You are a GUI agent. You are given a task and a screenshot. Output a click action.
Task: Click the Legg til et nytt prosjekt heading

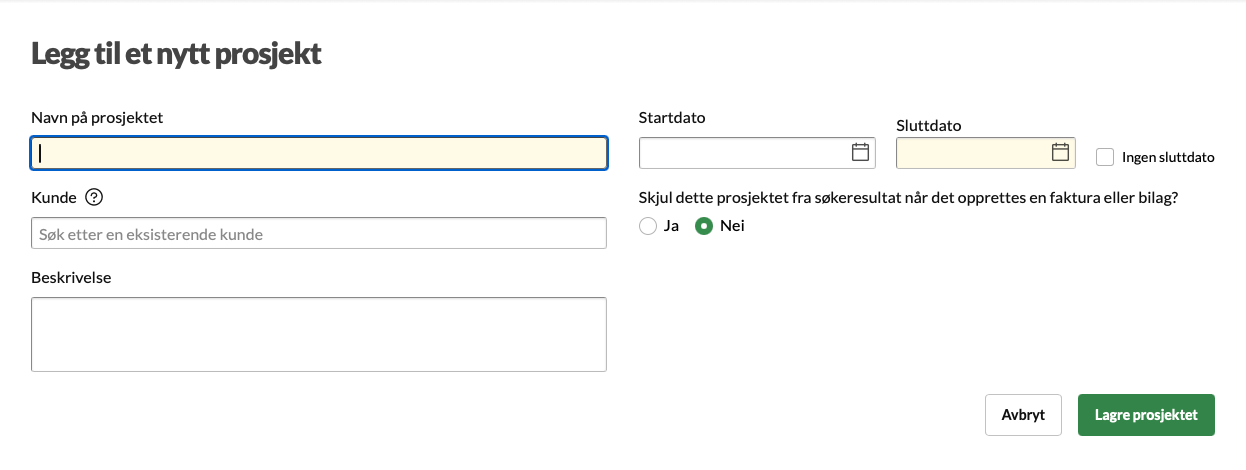tap(176, 53)
